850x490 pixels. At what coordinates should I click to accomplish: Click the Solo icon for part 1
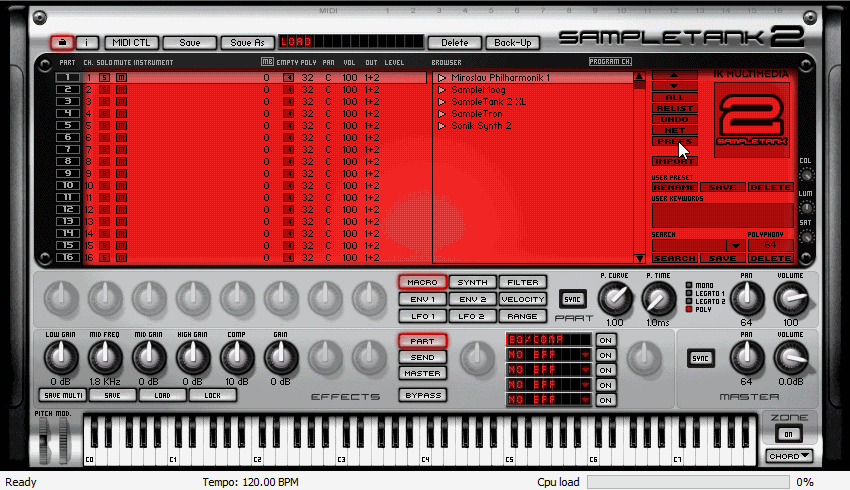[105, 78]
